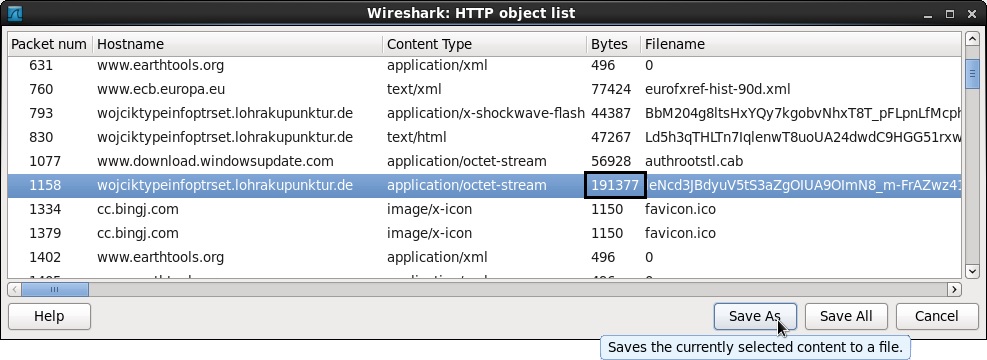Sort by Bytes column header
The height and width of the screenshot is (360, 987).
pyautogui.click(x=613, y=44)
